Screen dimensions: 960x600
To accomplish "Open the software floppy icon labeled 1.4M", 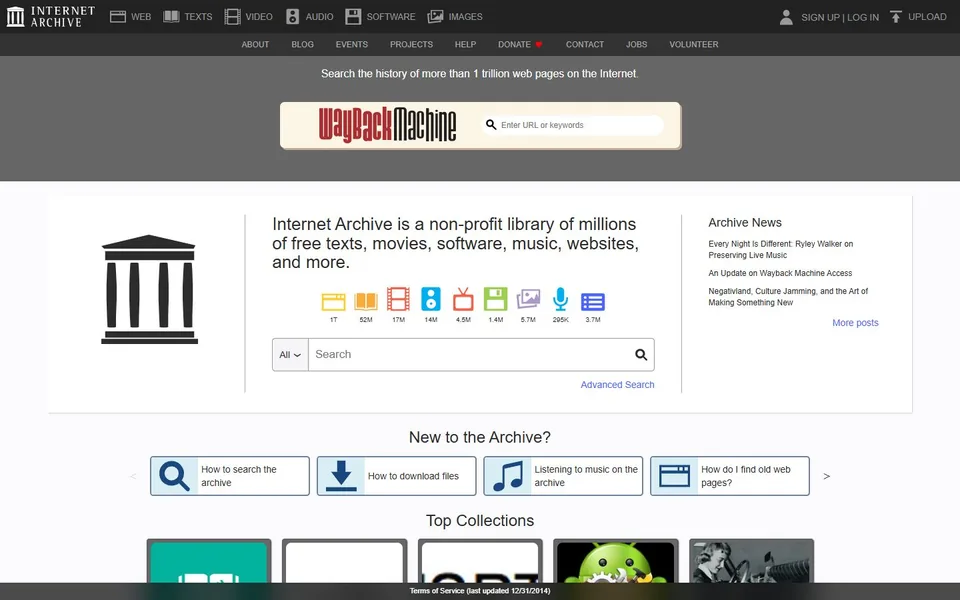I will click(x=496, y=299).
